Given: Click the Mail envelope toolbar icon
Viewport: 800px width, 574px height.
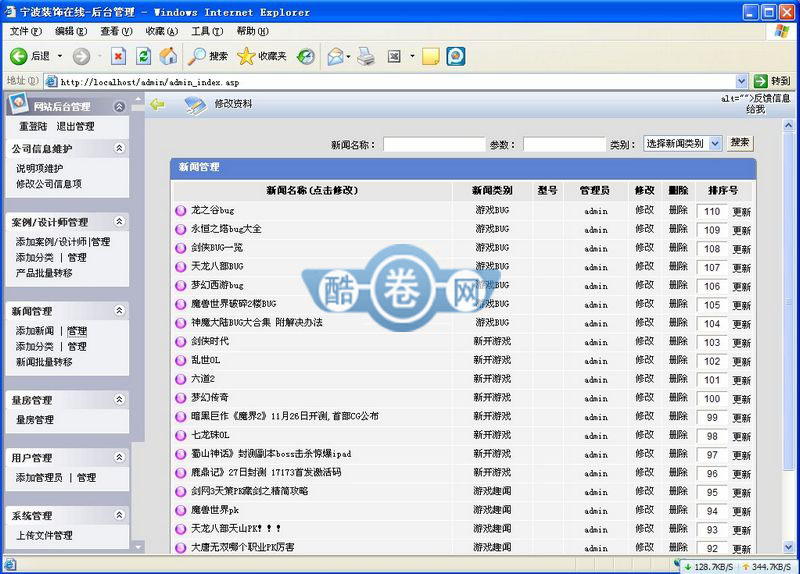Looking at the screenshot, I should [336, 56].
